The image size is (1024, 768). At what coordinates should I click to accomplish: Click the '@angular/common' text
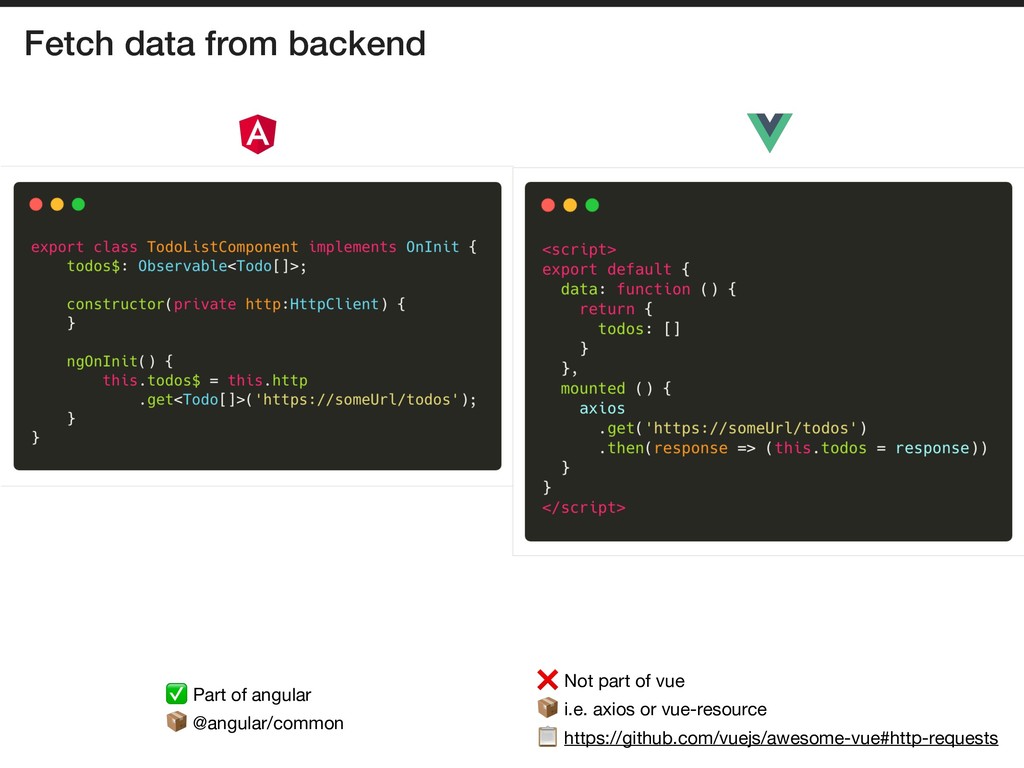(268, 724)
